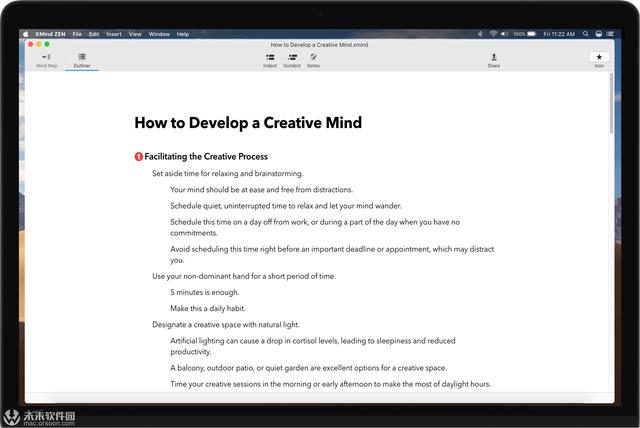This screenshot has width=640, height=428.
Task: Click the Bluetooth icon in menu bar
Action: [480, 34]
